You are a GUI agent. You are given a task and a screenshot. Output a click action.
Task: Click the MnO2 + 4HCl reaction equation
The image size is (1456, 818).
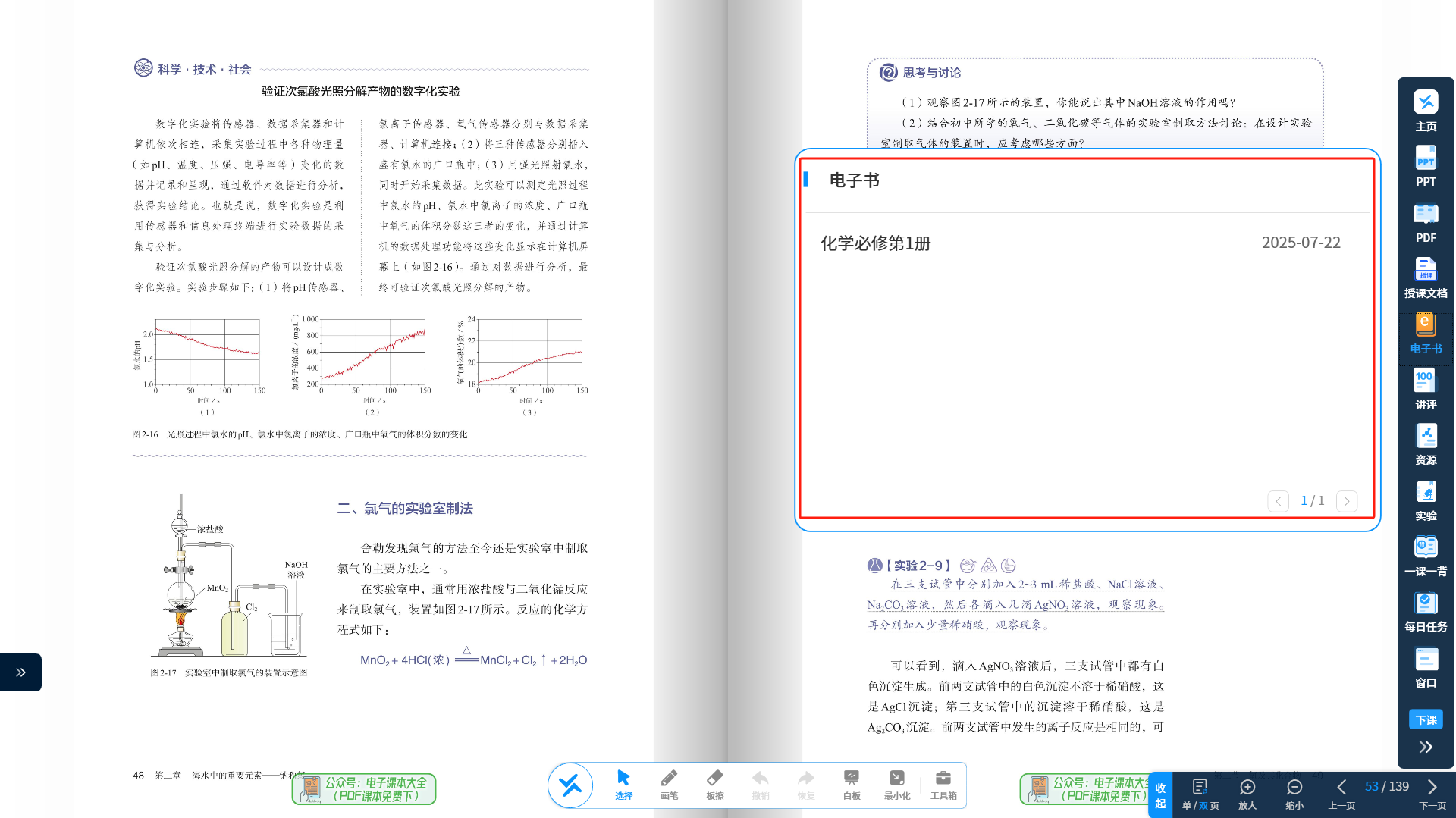pyautogui.click(x=473, y=658)
